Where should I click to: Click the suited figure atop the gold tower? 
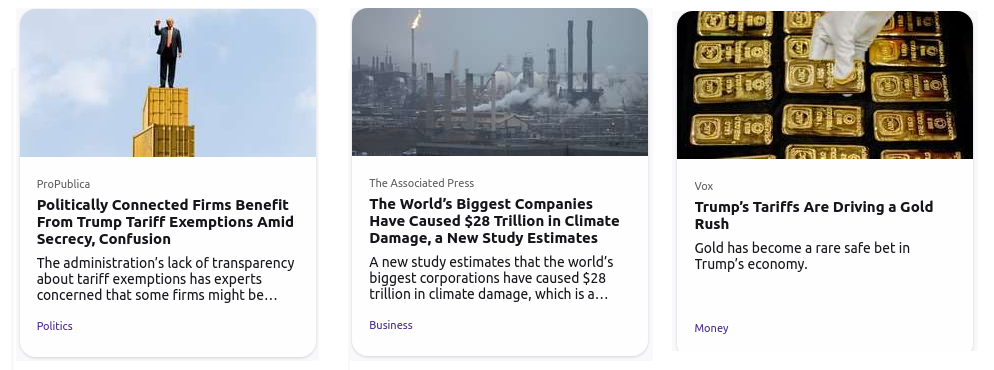[x=168, y=53]
